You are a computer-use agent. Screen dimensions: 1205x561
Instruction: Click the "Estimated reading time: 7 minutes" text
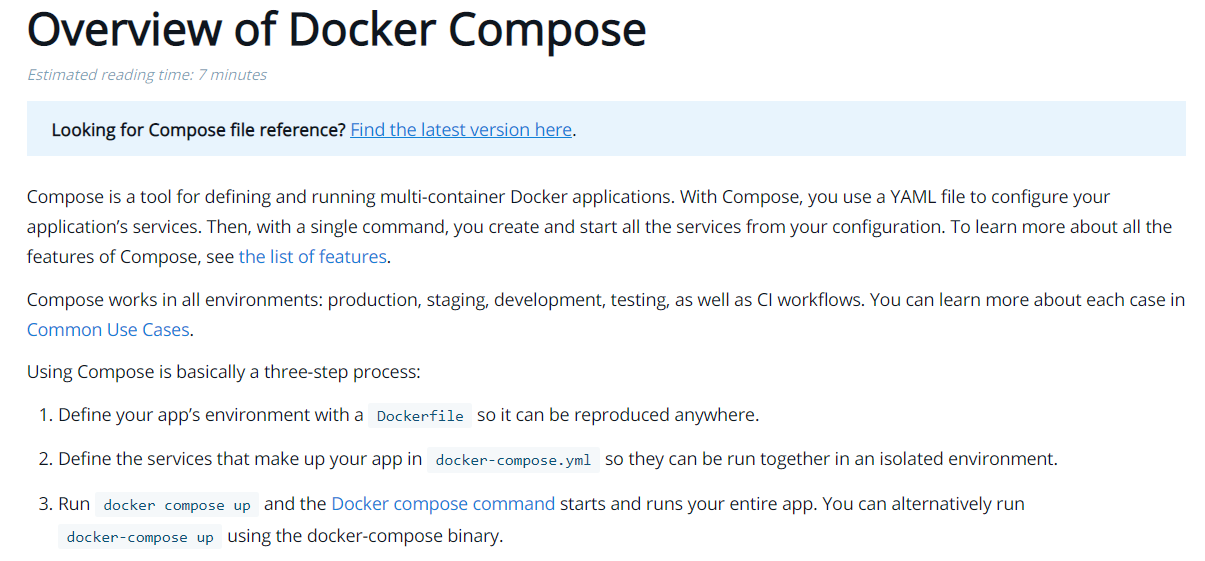click(x=147, y=75)
